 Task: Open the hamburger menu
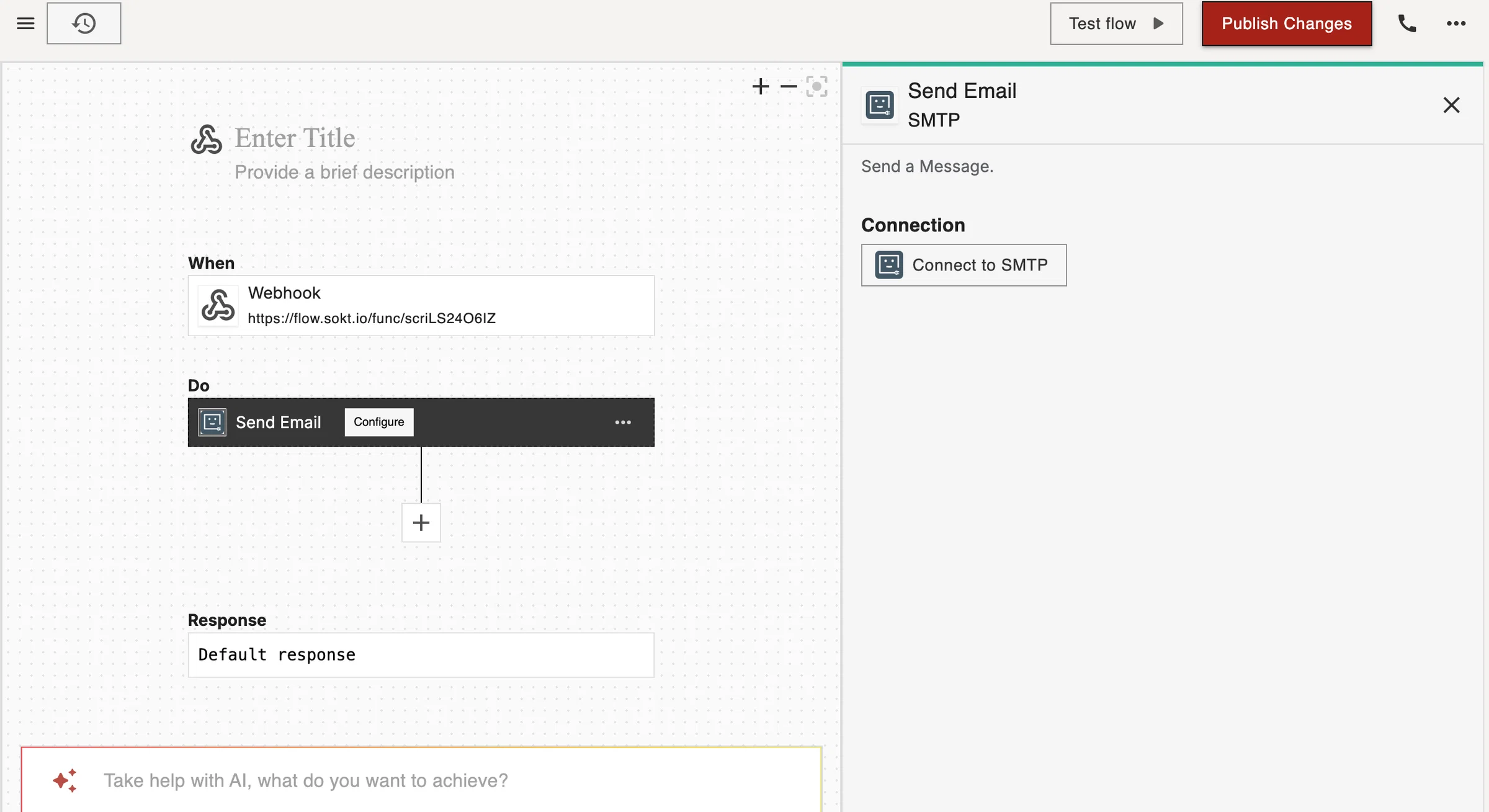25,24
